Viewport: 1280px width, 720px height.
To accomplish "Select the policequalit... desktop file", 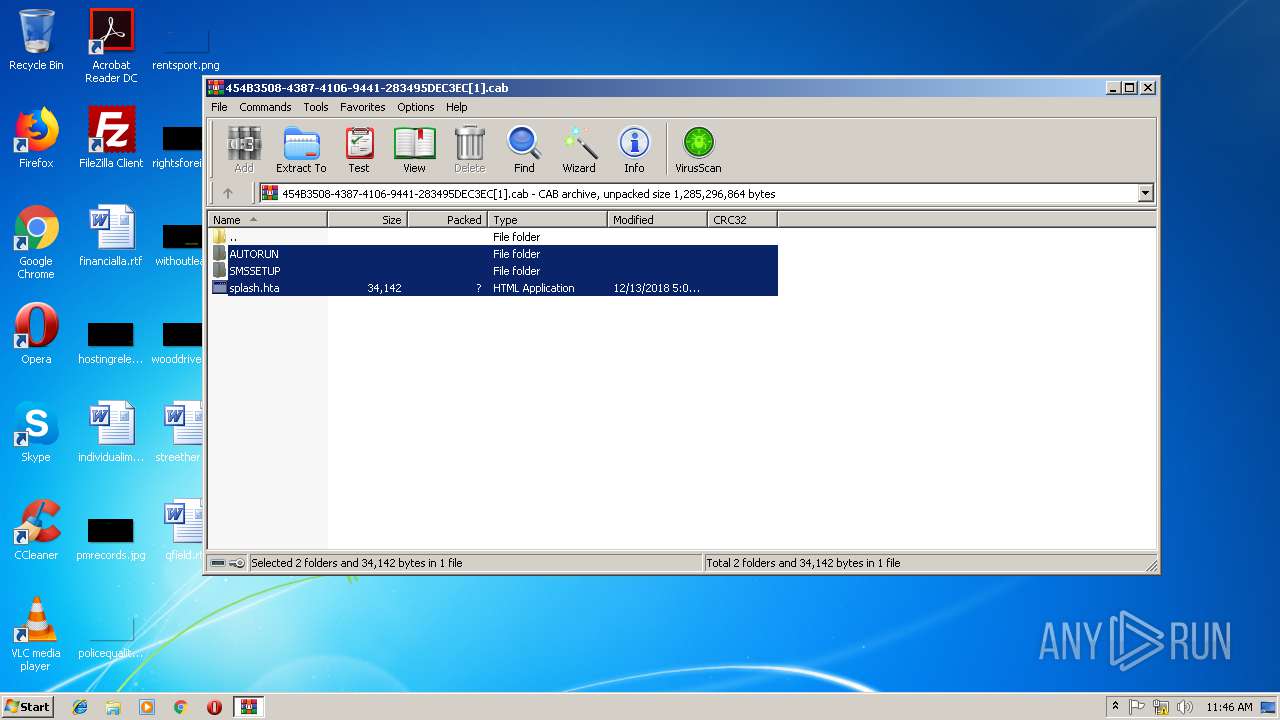I will 111,636.
